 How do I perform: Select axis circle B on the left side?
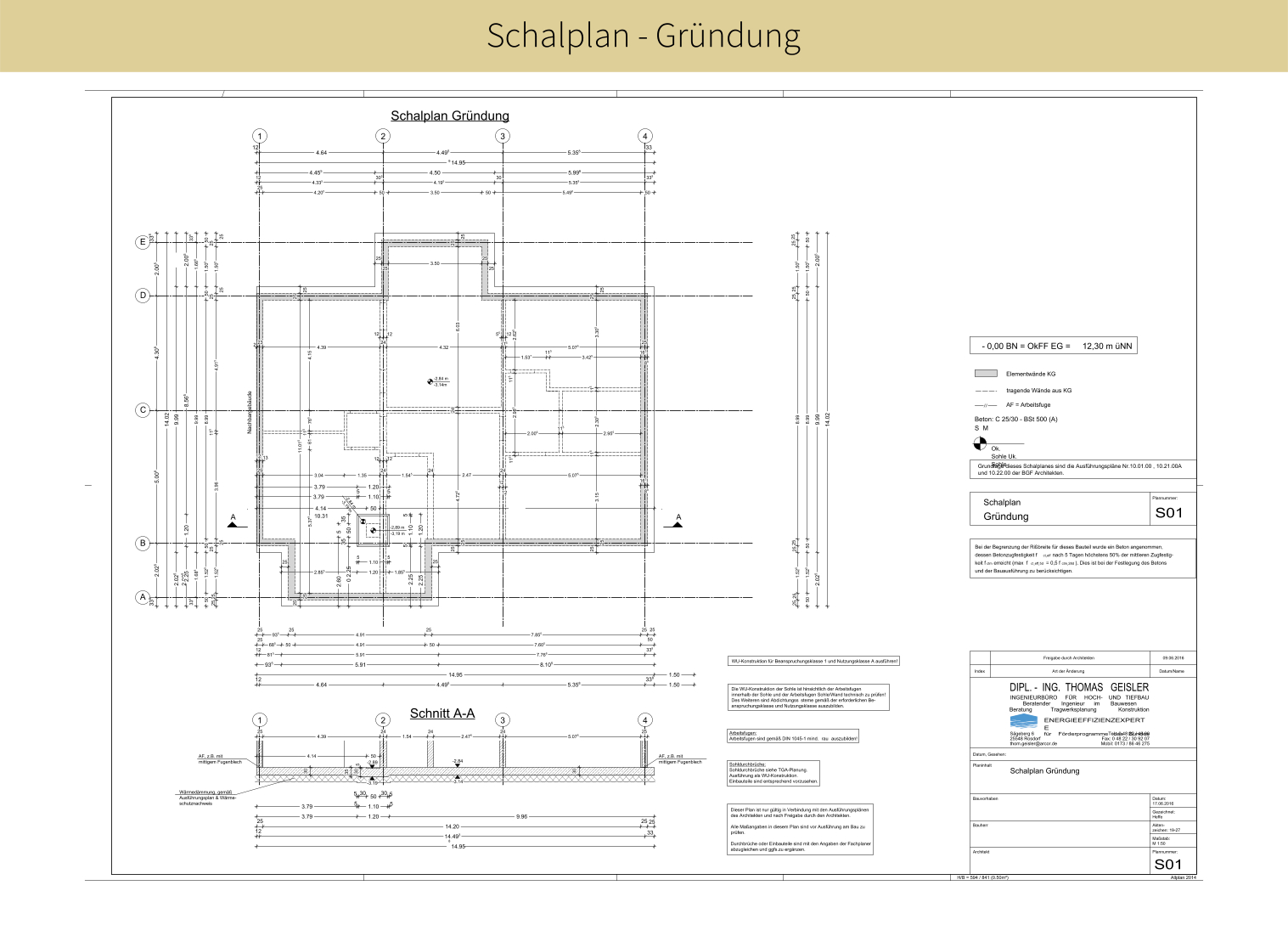pos(143,543)
